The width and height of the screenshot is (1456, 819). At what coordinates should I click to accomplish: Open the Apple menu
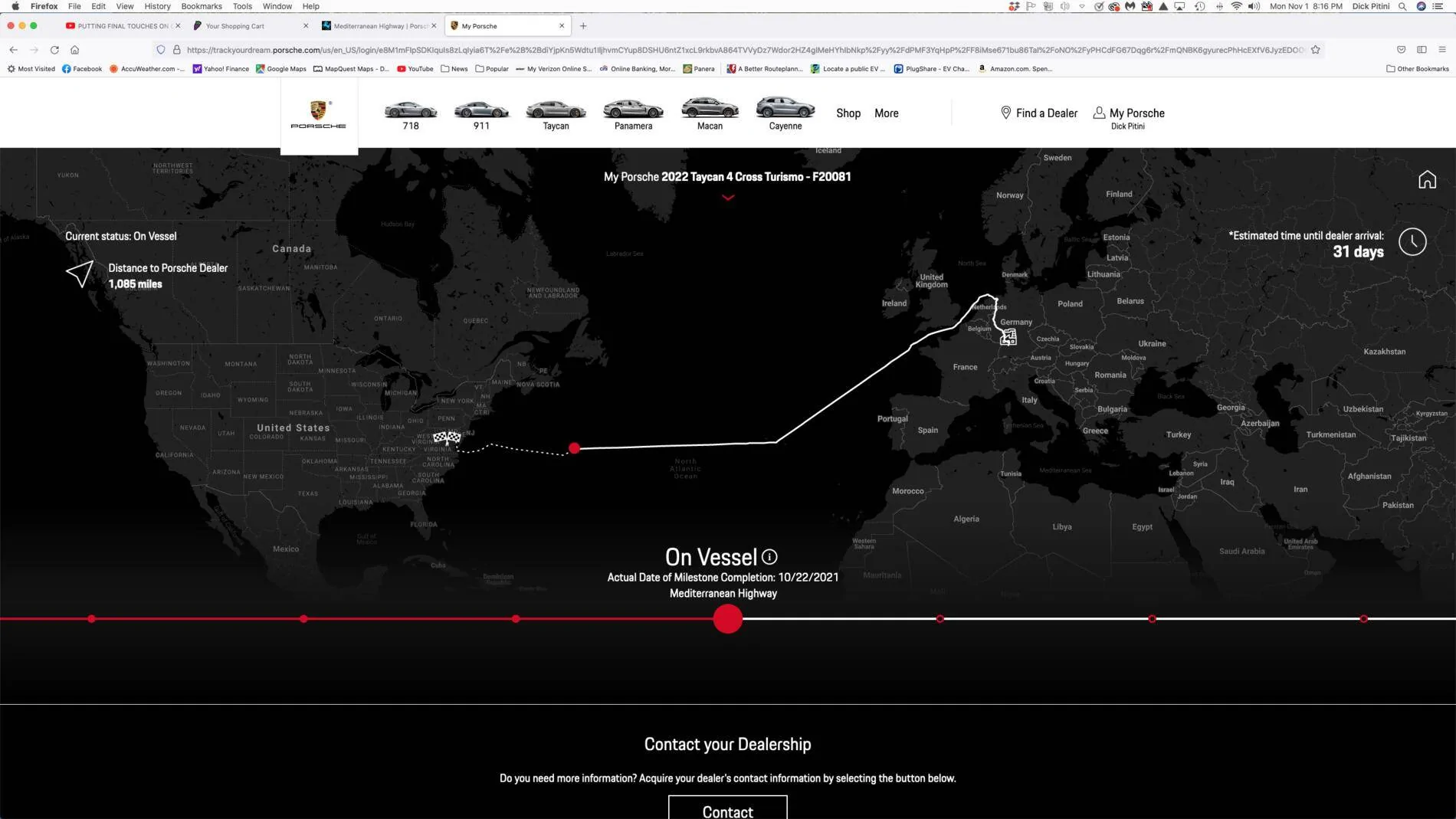15,6
